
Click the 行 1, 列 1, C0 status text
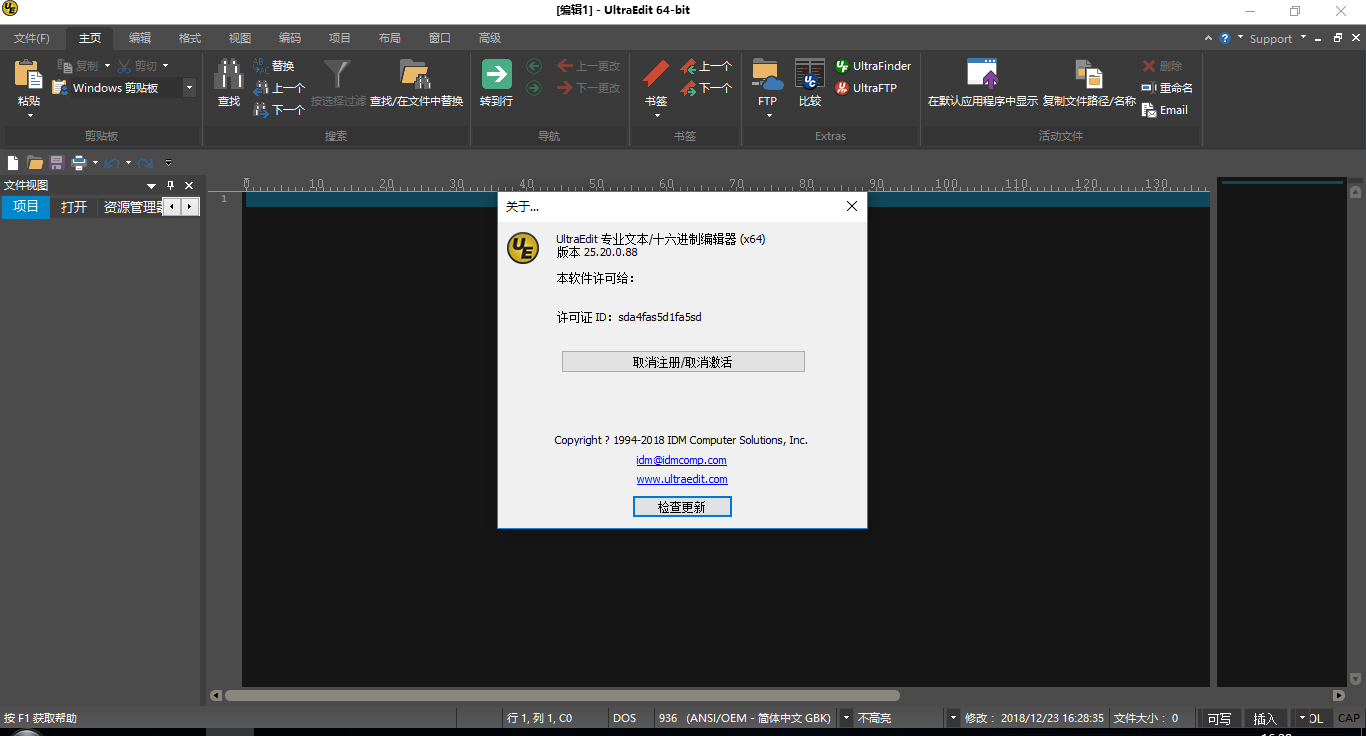pyautogui.click(x=540, y=718)
